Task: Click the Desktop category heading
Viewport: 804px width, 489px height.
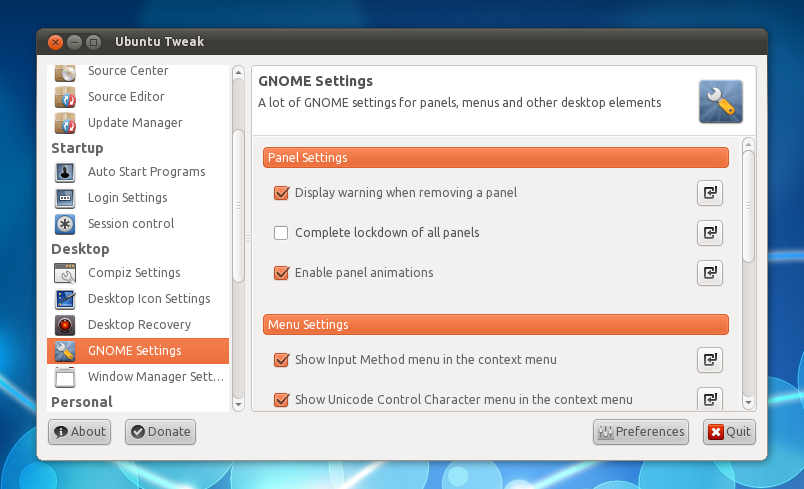Action: [x=81, y=249]
